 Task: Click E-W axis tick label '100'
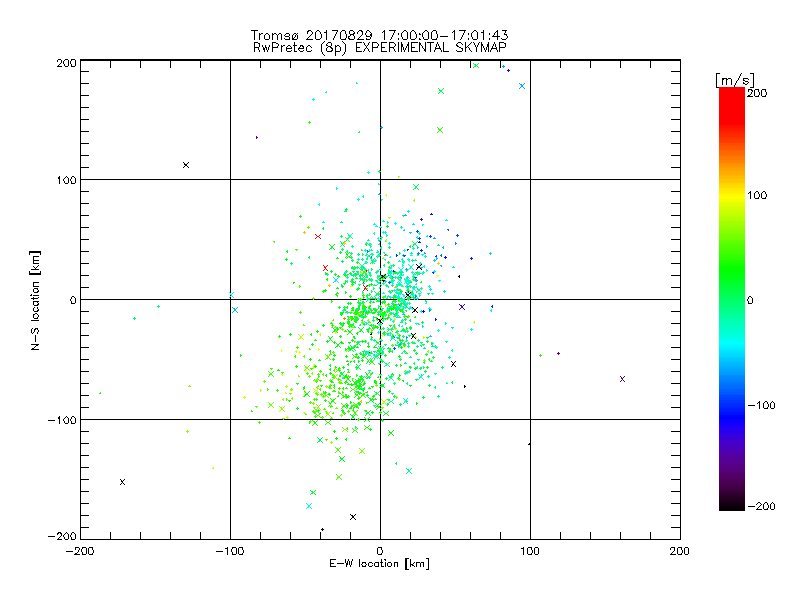point(530,551)
